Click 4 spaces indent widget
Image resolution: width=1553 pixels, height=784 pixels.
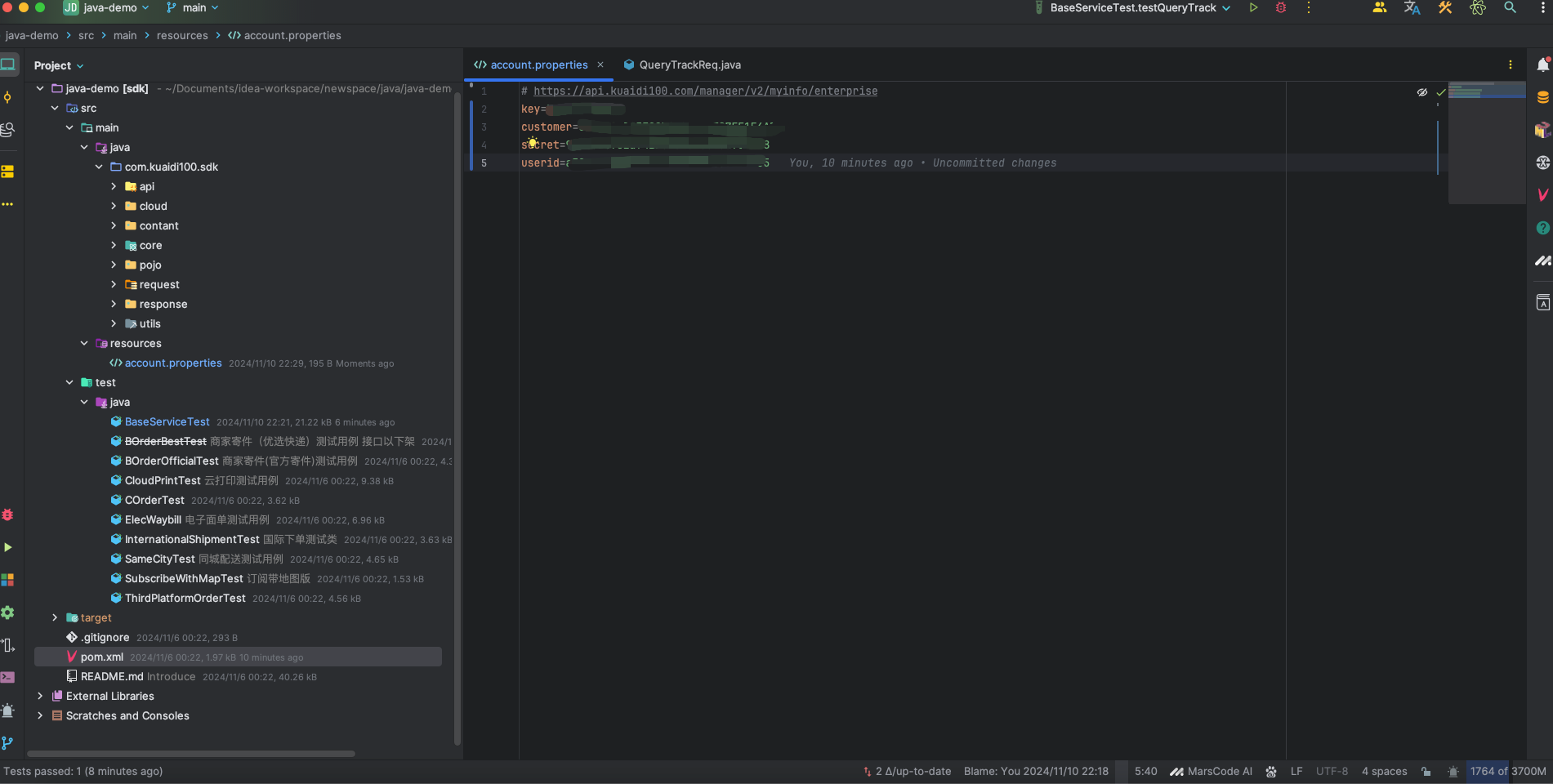point(1384,771)
